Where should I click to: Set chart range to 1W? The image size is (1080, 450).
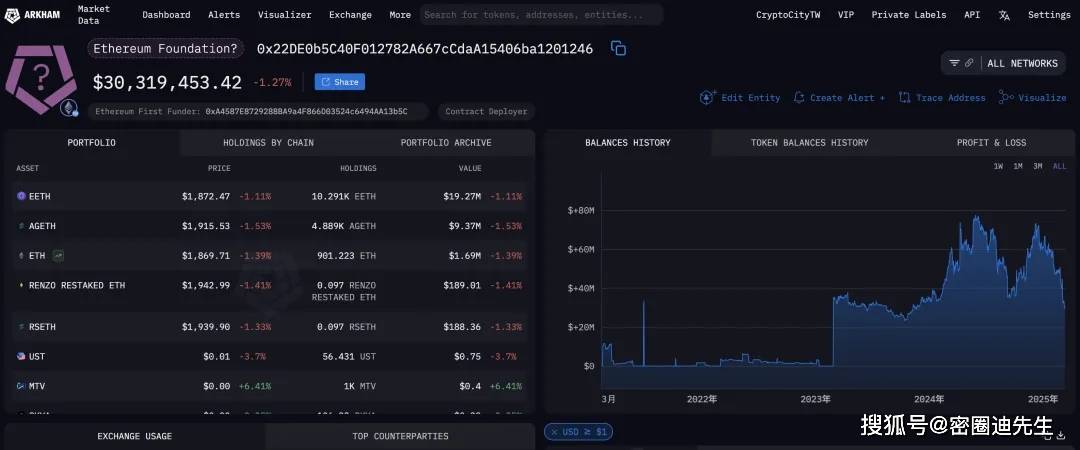click(x=998, y=166)
